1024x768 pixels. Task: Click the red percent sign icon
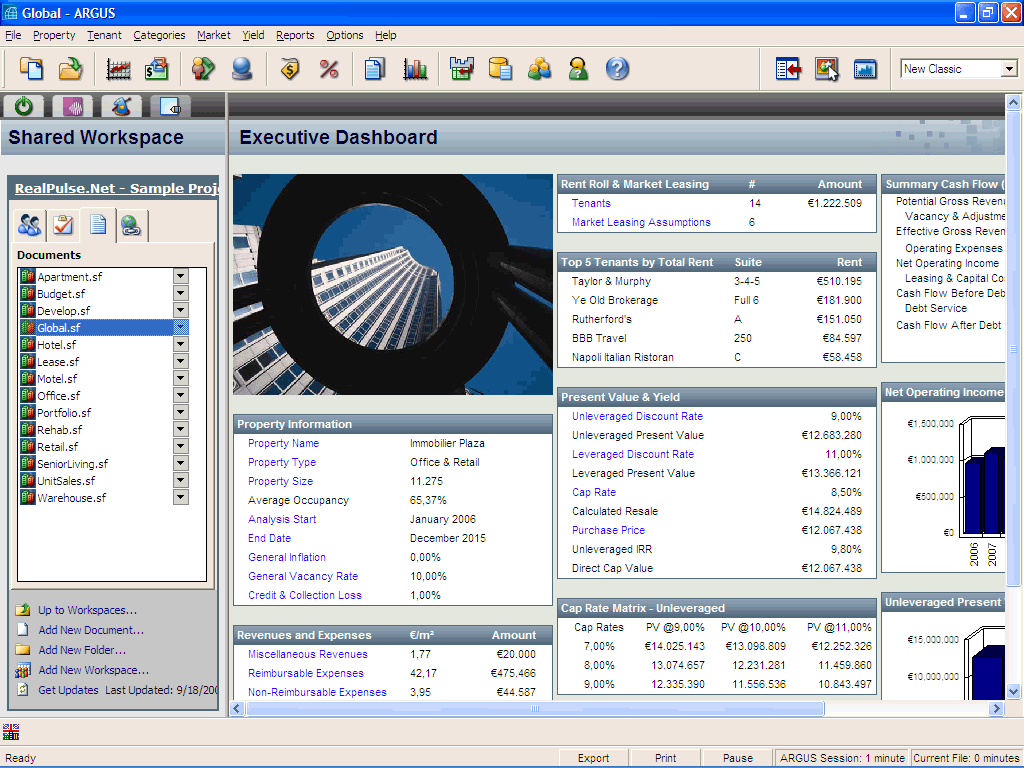329,69
